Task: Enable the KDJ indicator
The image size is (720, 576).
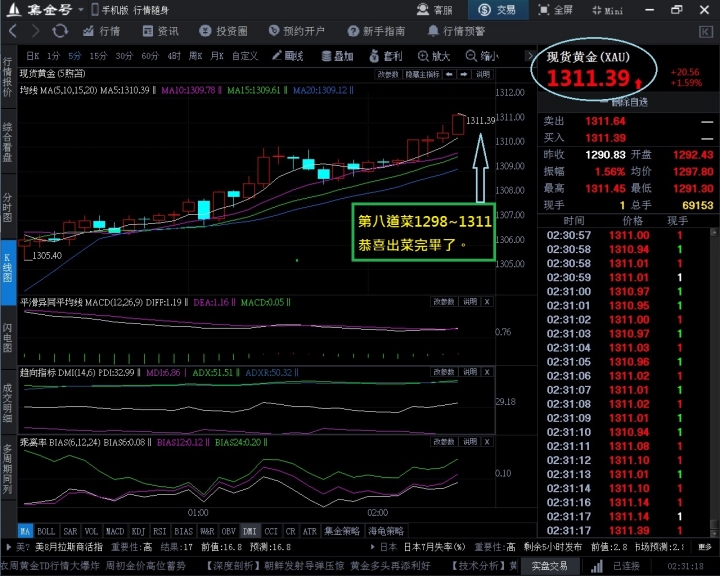Action: click(138, 531)
